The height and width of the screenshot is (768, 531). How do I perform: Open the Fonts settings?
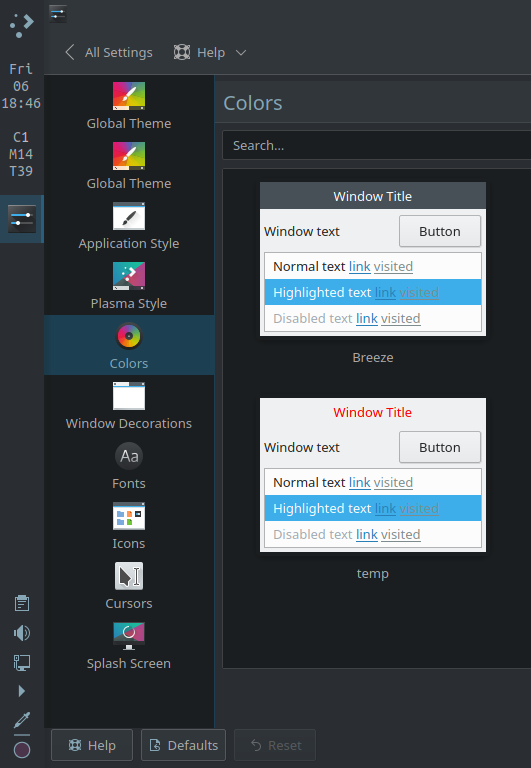tap(129, 465)
